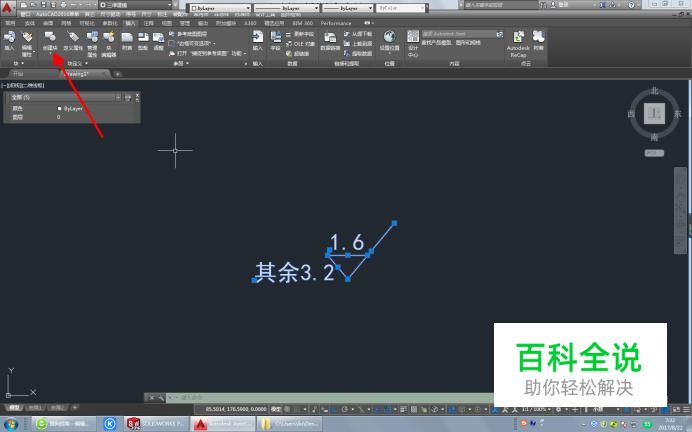Screen dimensions: 692x432
Task: Click the command line input field
Action: 331,398
